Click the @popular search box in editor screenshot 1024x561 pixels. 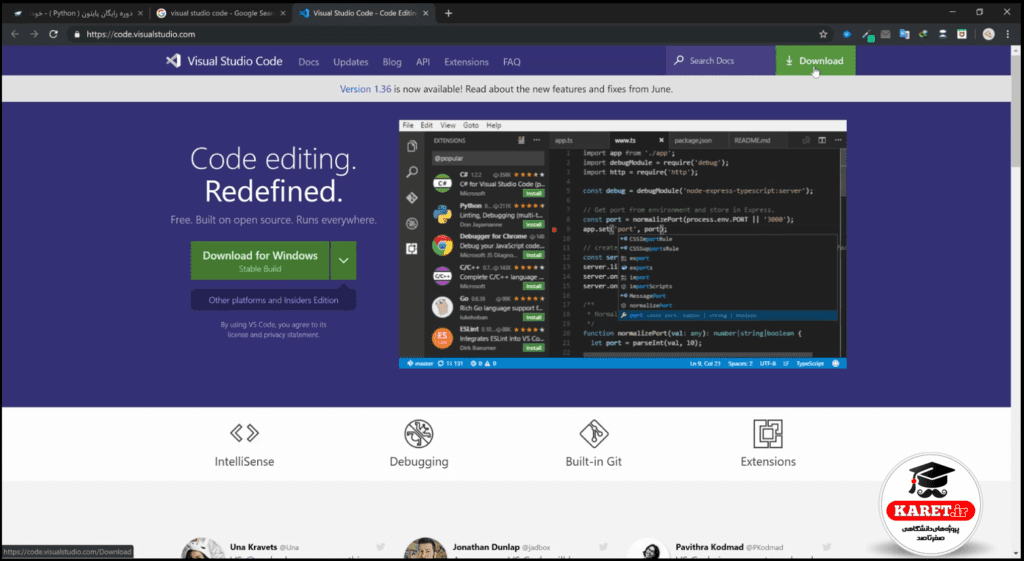(487, 158)
